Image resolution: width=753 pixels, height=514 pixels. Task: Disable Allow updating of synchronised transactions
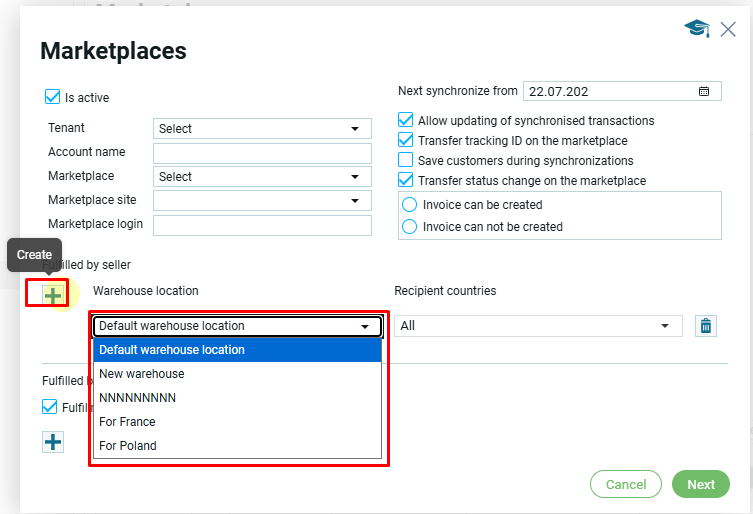(406, 120)
